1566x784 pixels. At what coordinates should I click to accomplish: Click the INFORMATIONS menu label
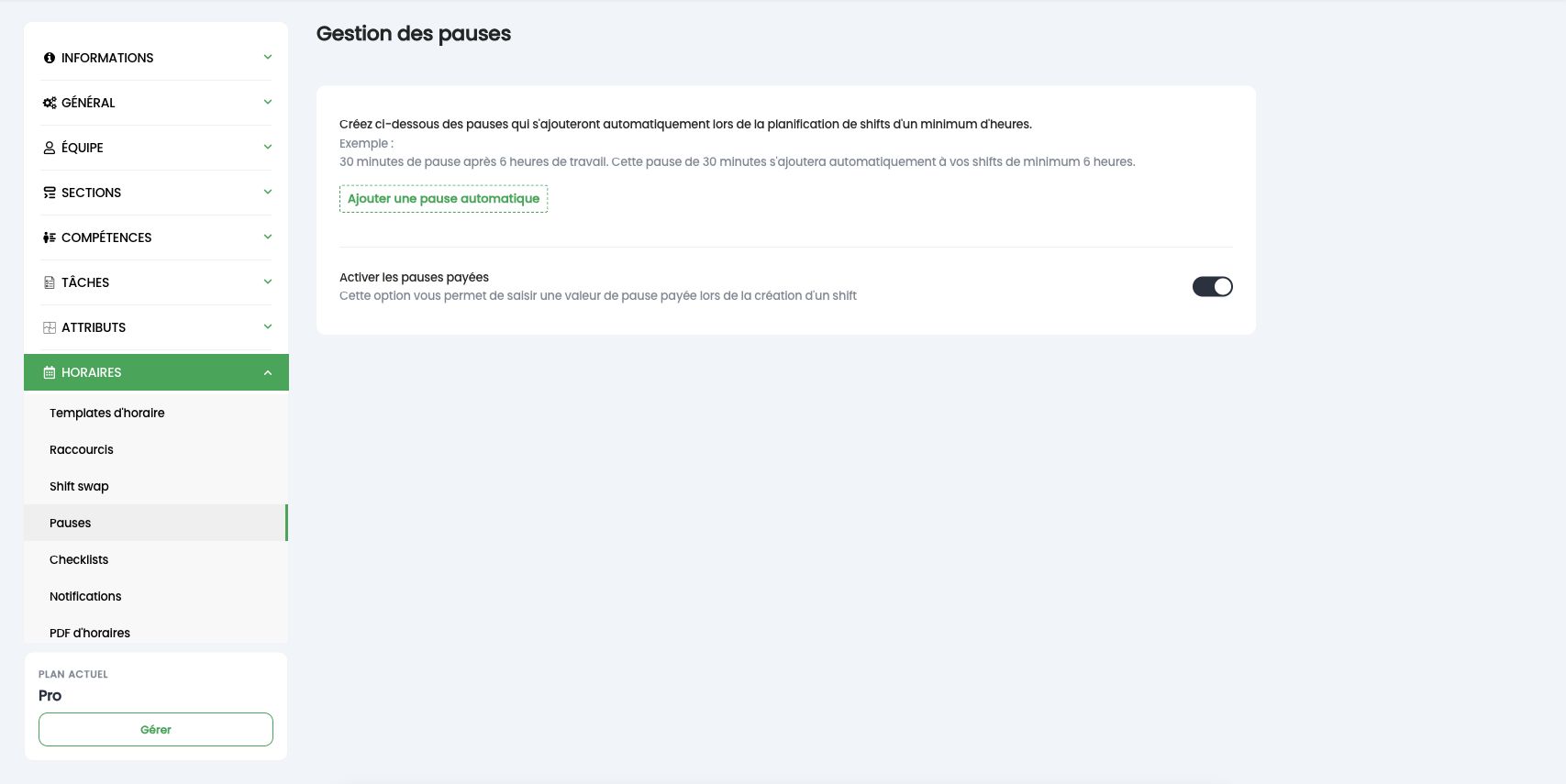[x=107, y=58]
